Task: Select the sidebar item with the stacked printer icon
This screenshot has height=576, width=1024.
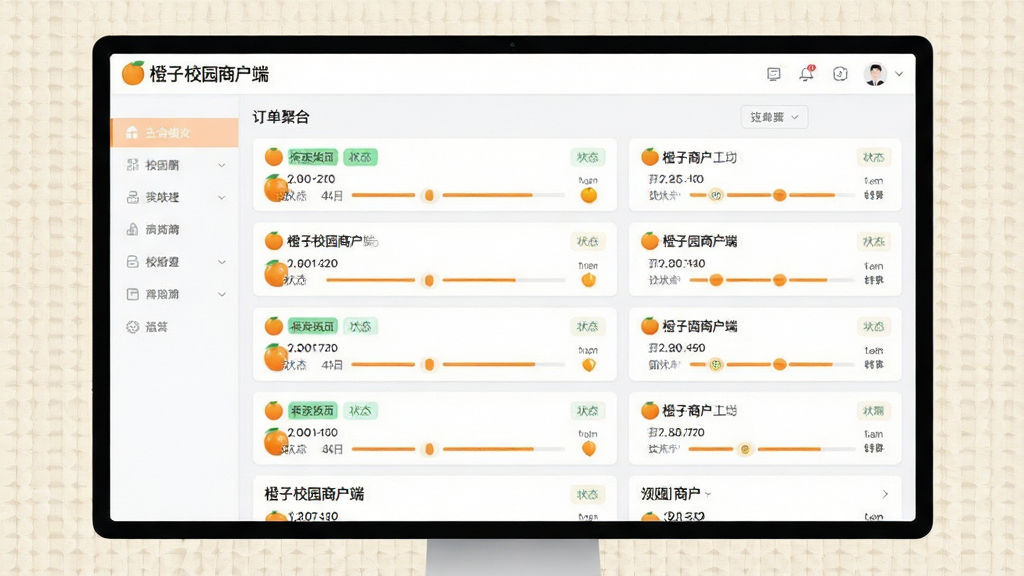Action: tap(174, 197)
